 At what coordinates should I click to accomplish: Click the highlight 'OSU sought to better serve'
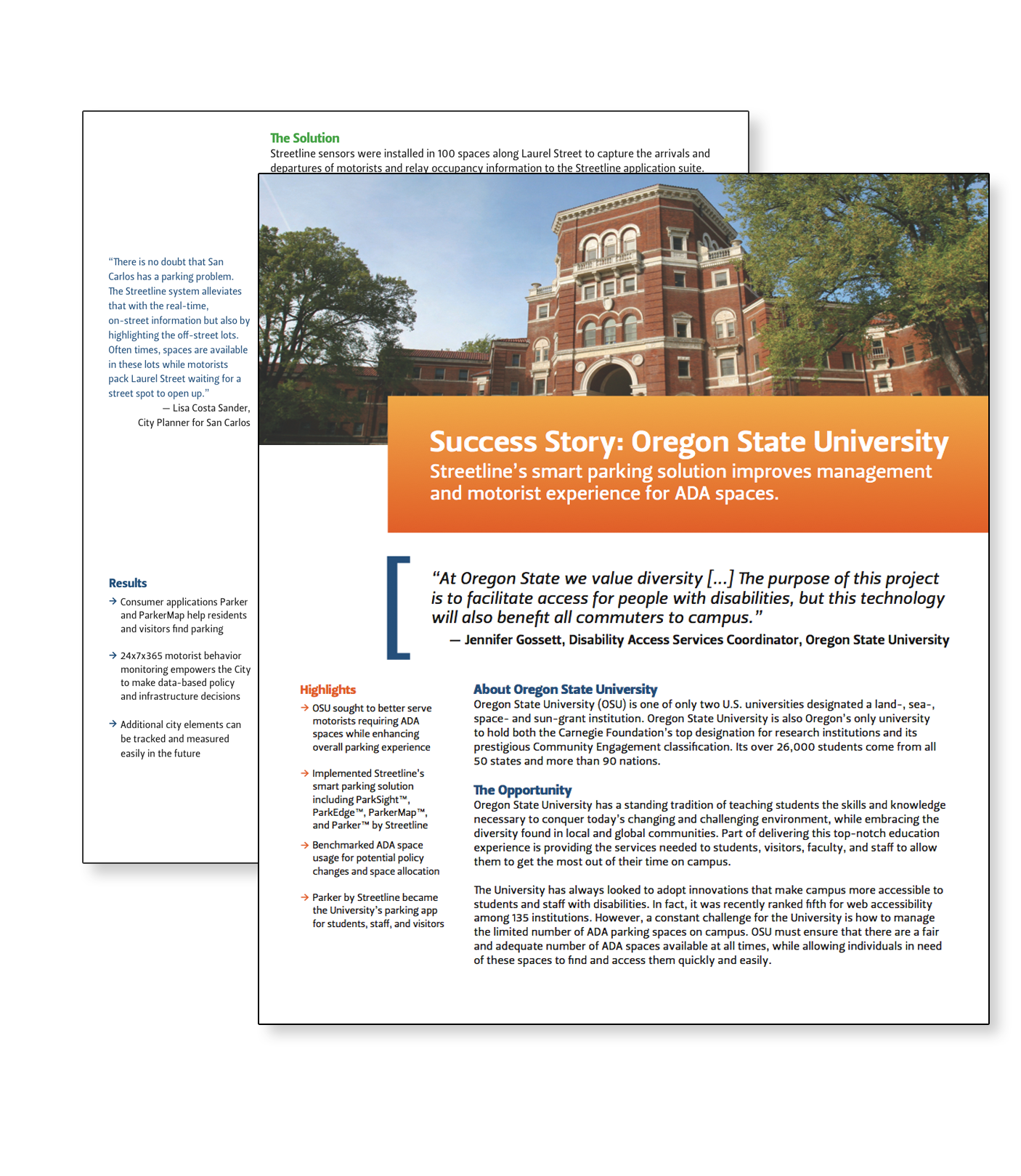click(372, 727)
